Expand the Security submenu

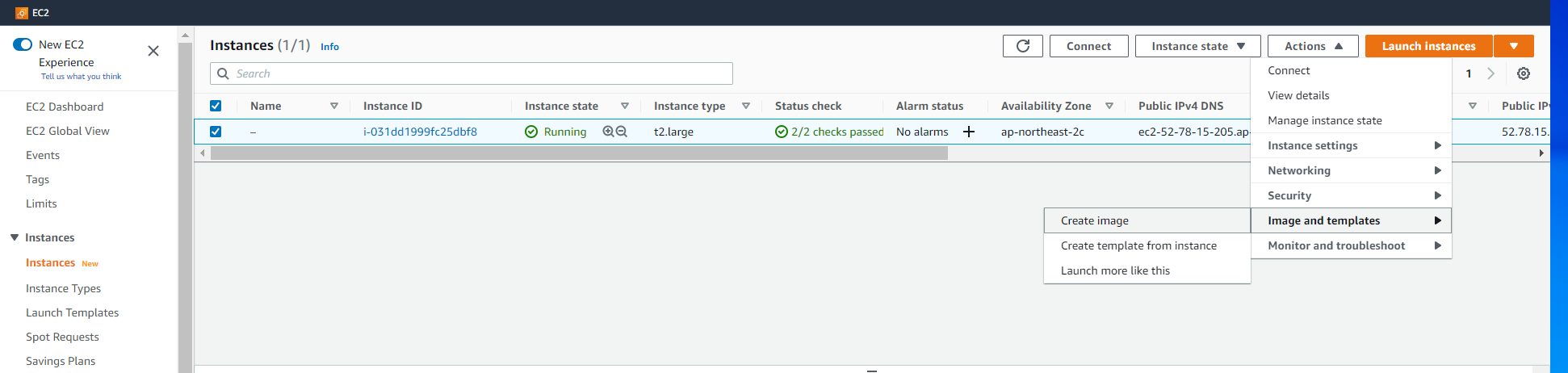1352,195
